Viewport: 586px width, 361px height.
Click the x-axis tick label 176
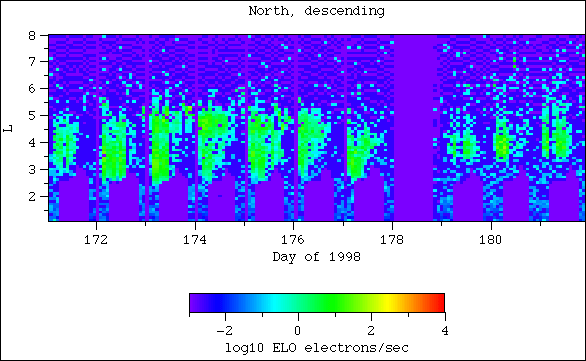click(x=293, y=240)
